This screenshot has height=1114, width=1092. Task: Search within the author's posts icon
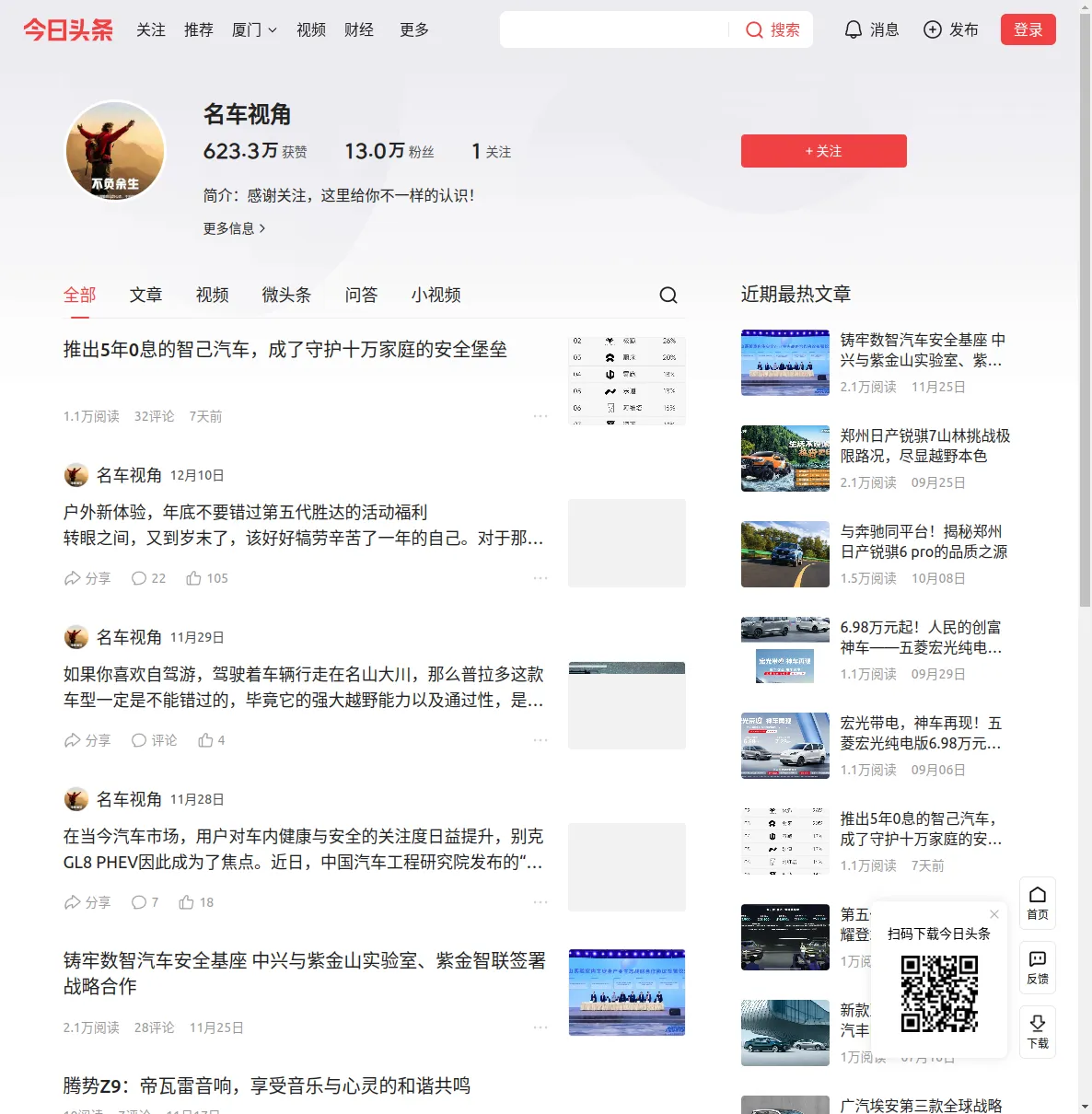click(668, 295)
